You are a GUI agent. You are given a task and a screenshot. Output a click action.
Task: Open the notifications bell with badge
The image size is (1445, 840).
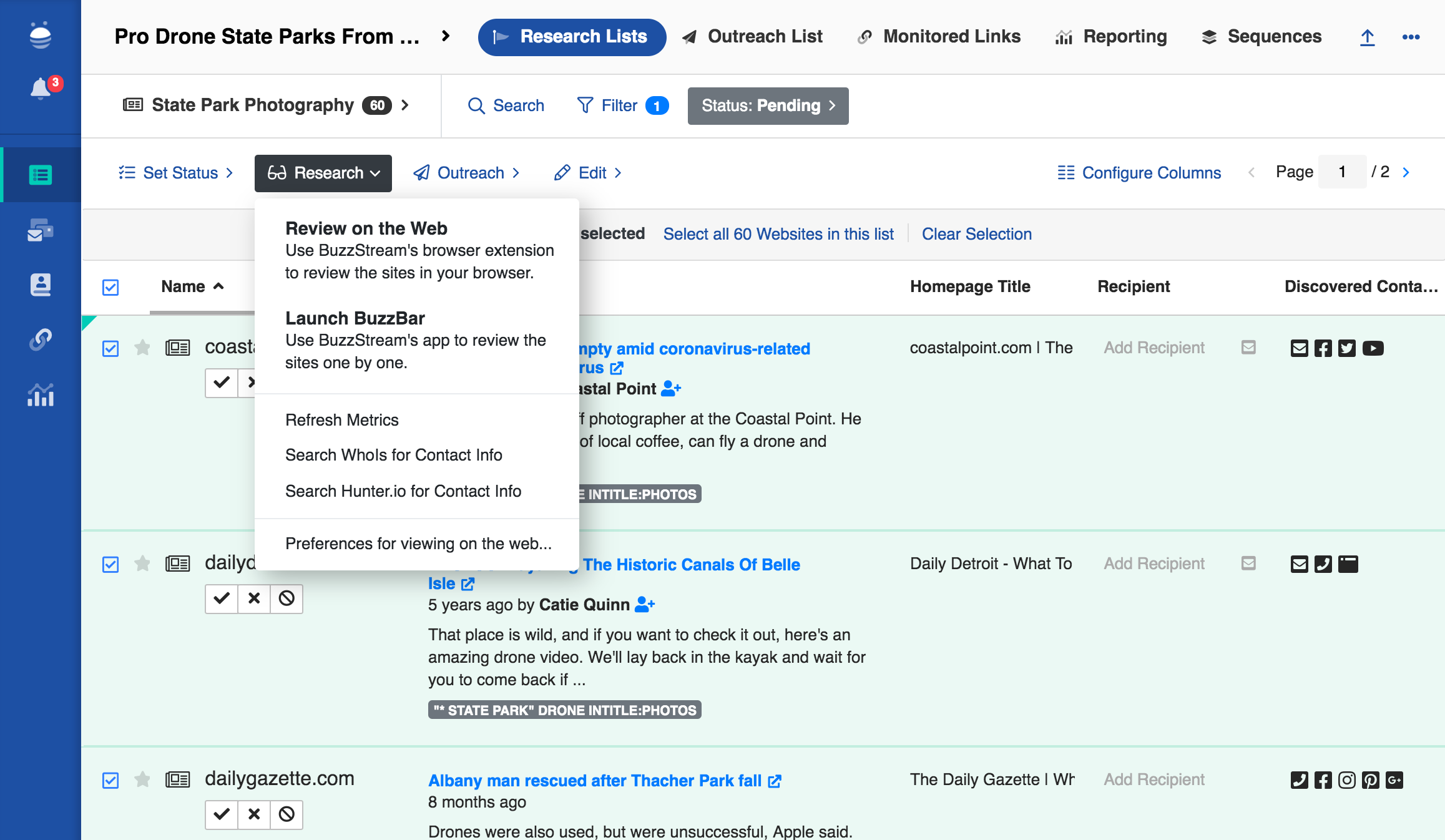click(41, 89)
